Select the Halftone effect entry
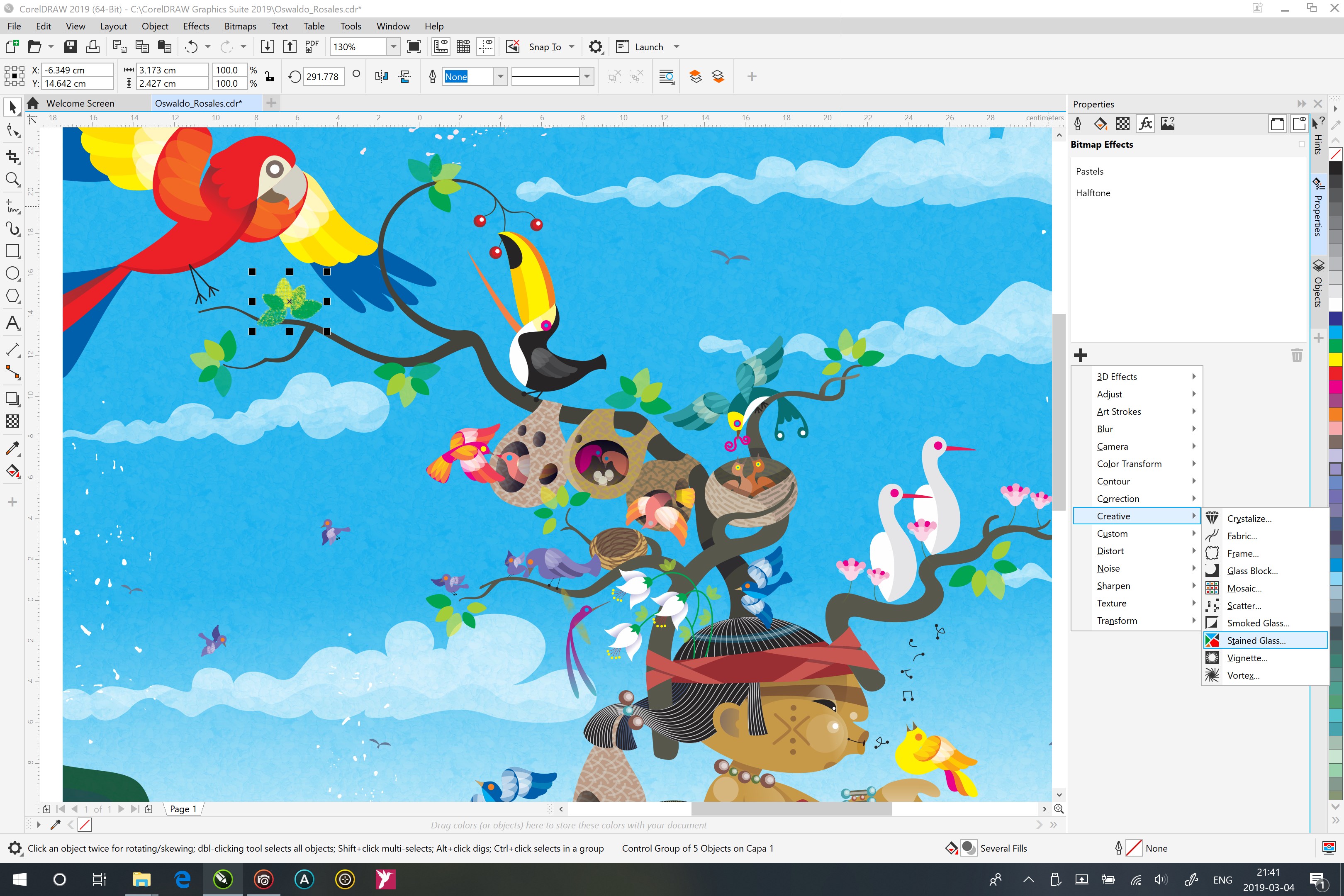The width and height of the screenshot is (1344, 896). pos(1093,193)
